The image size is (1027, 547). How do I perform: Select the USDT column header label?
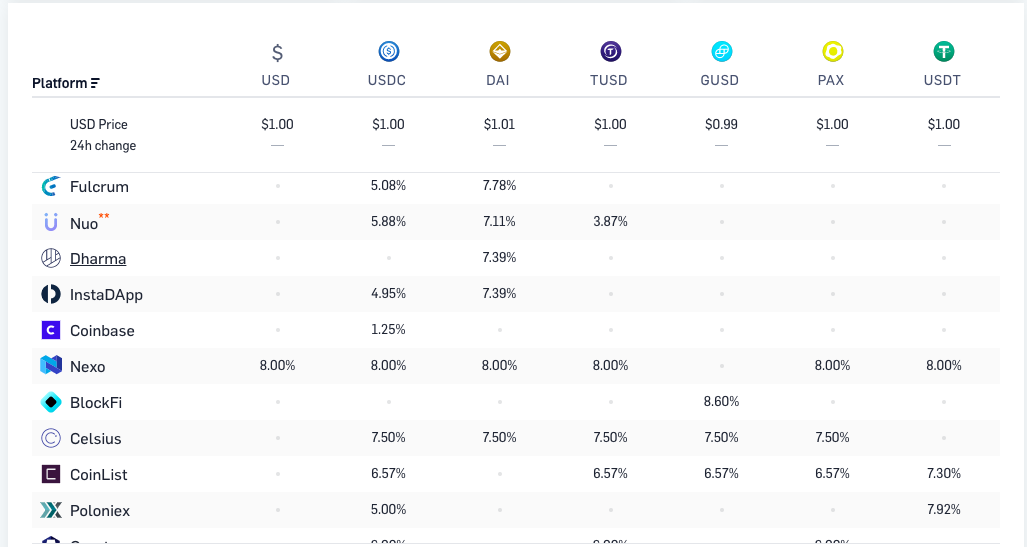click(x=943, y=80)
